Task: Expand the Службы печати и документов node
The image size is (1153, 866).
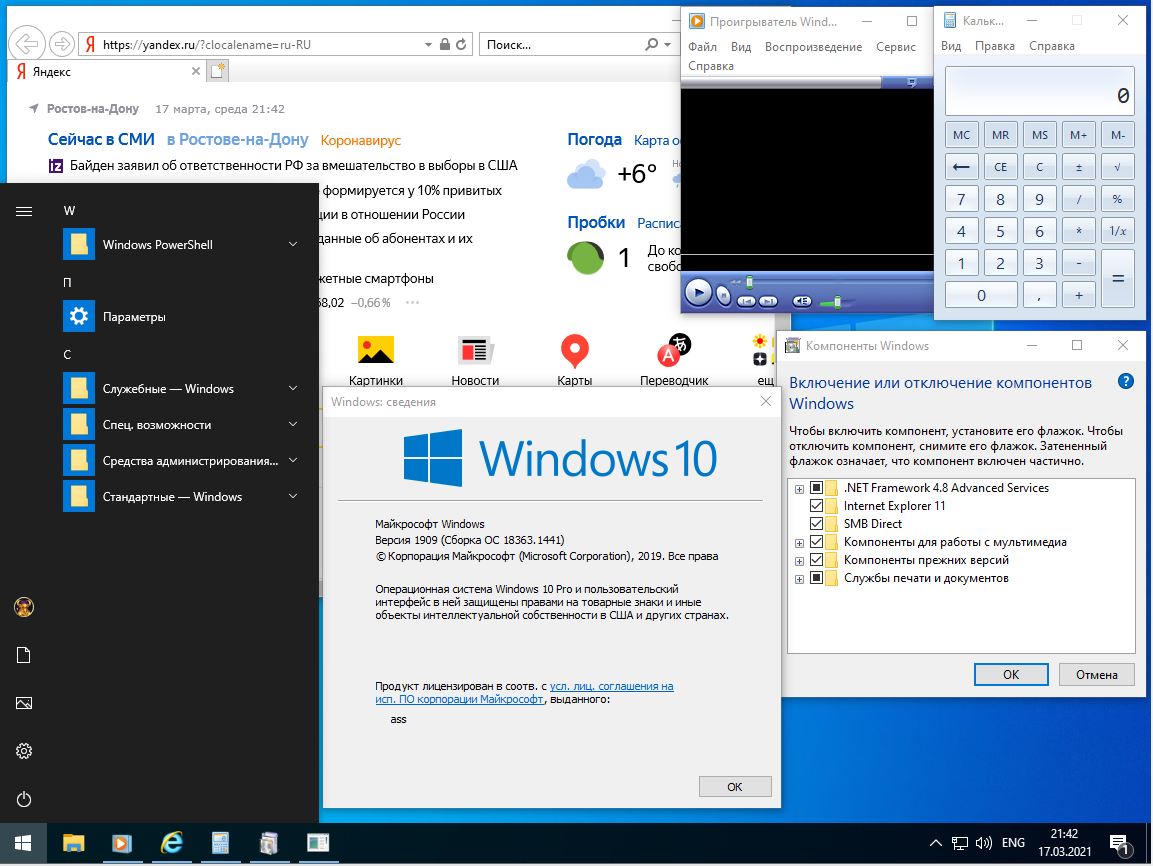Action: point(799,579)
